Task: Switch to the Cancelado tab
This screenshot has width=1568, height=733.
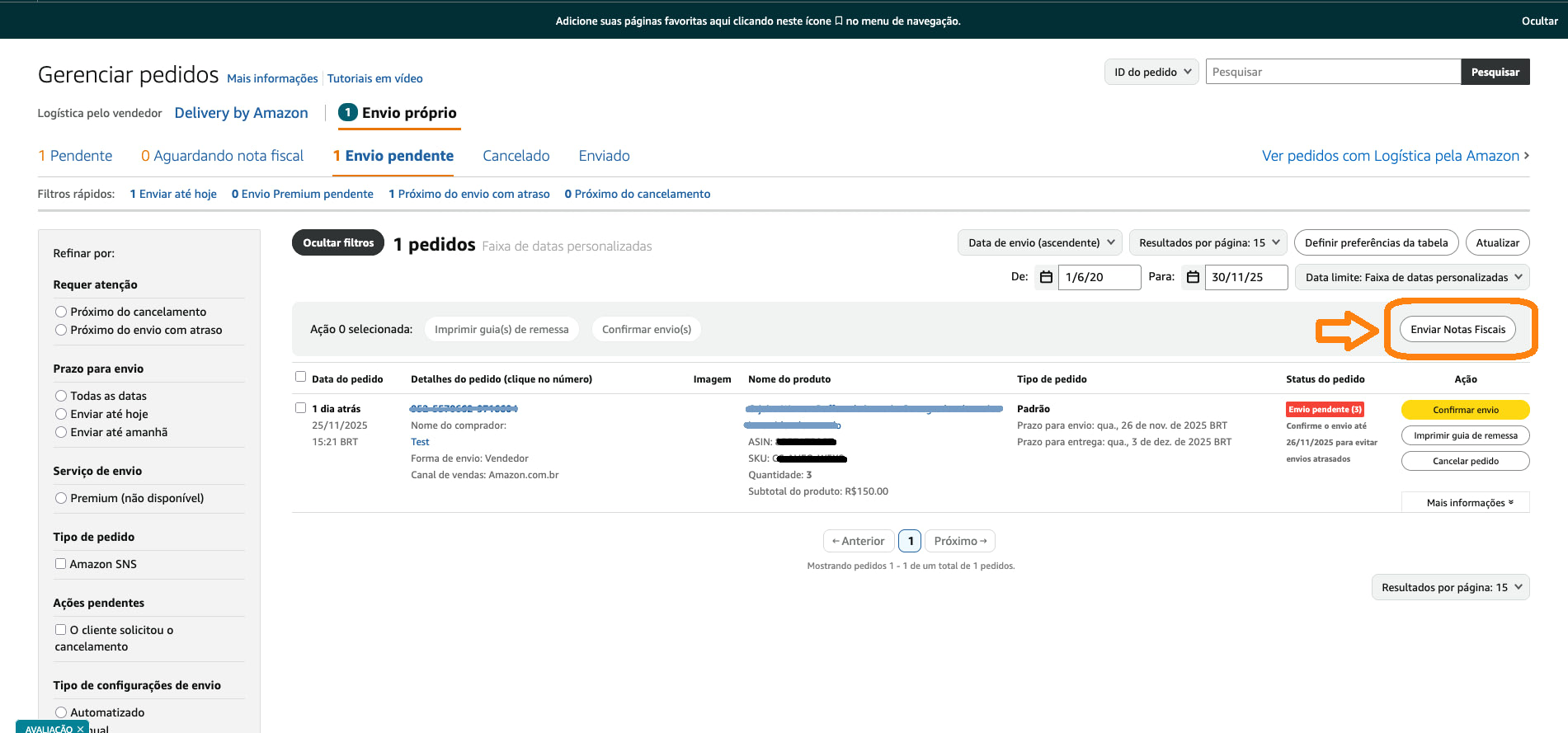Action: click(x=516, y=156)
